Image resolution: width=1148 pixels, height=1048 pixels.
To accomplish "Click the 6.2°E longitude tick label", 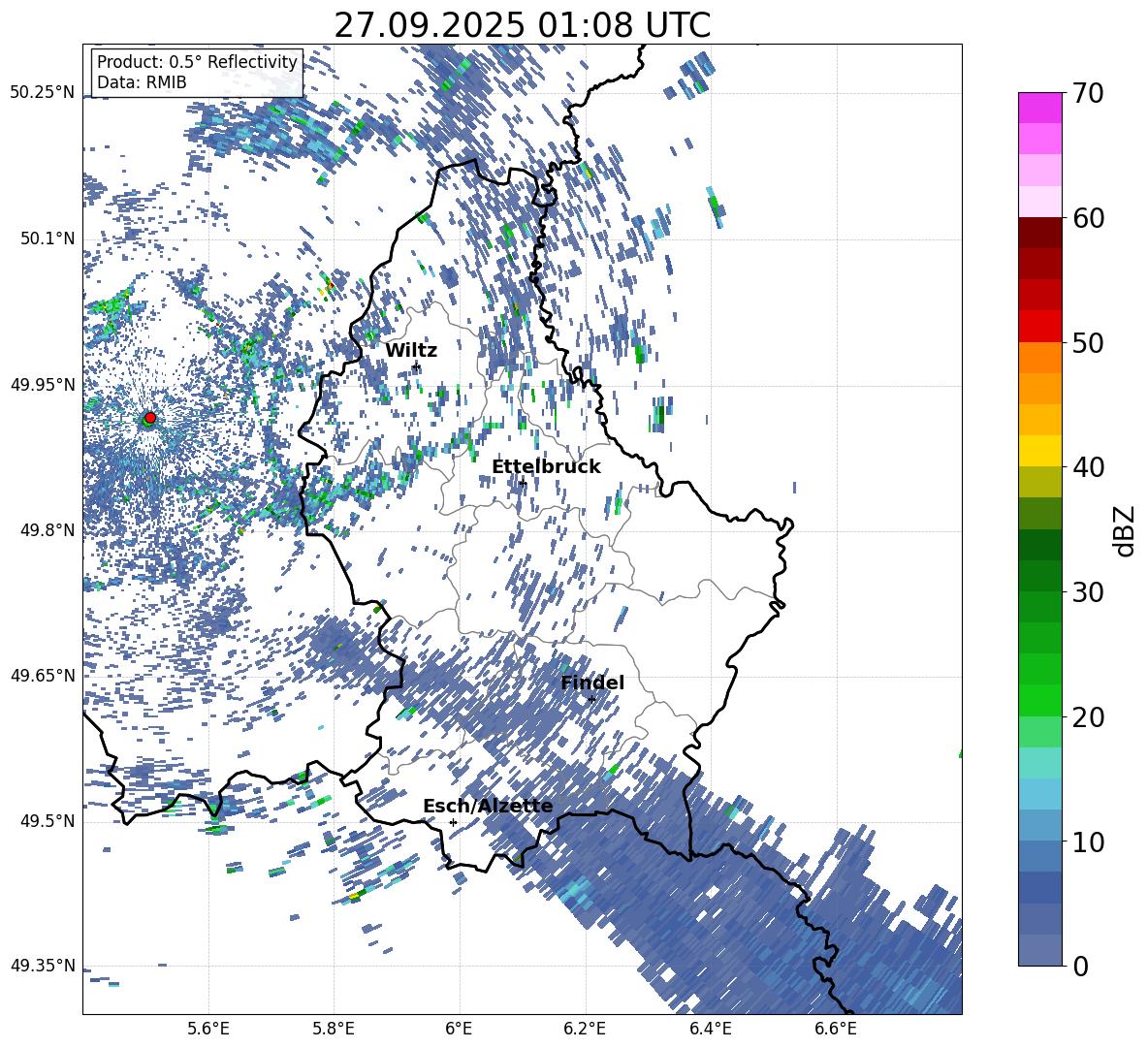I will click(585, 1029).
